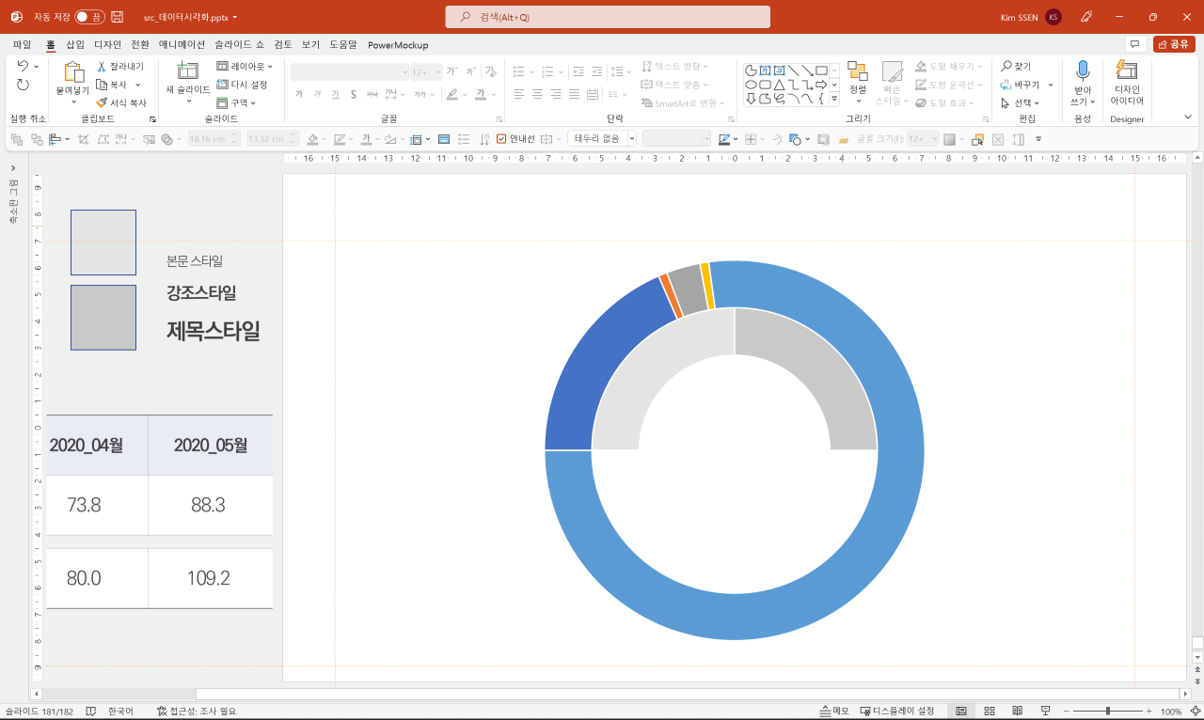Click the search box (검색)
Screen dimensions: 1204x720
click(x=608, y=17)
